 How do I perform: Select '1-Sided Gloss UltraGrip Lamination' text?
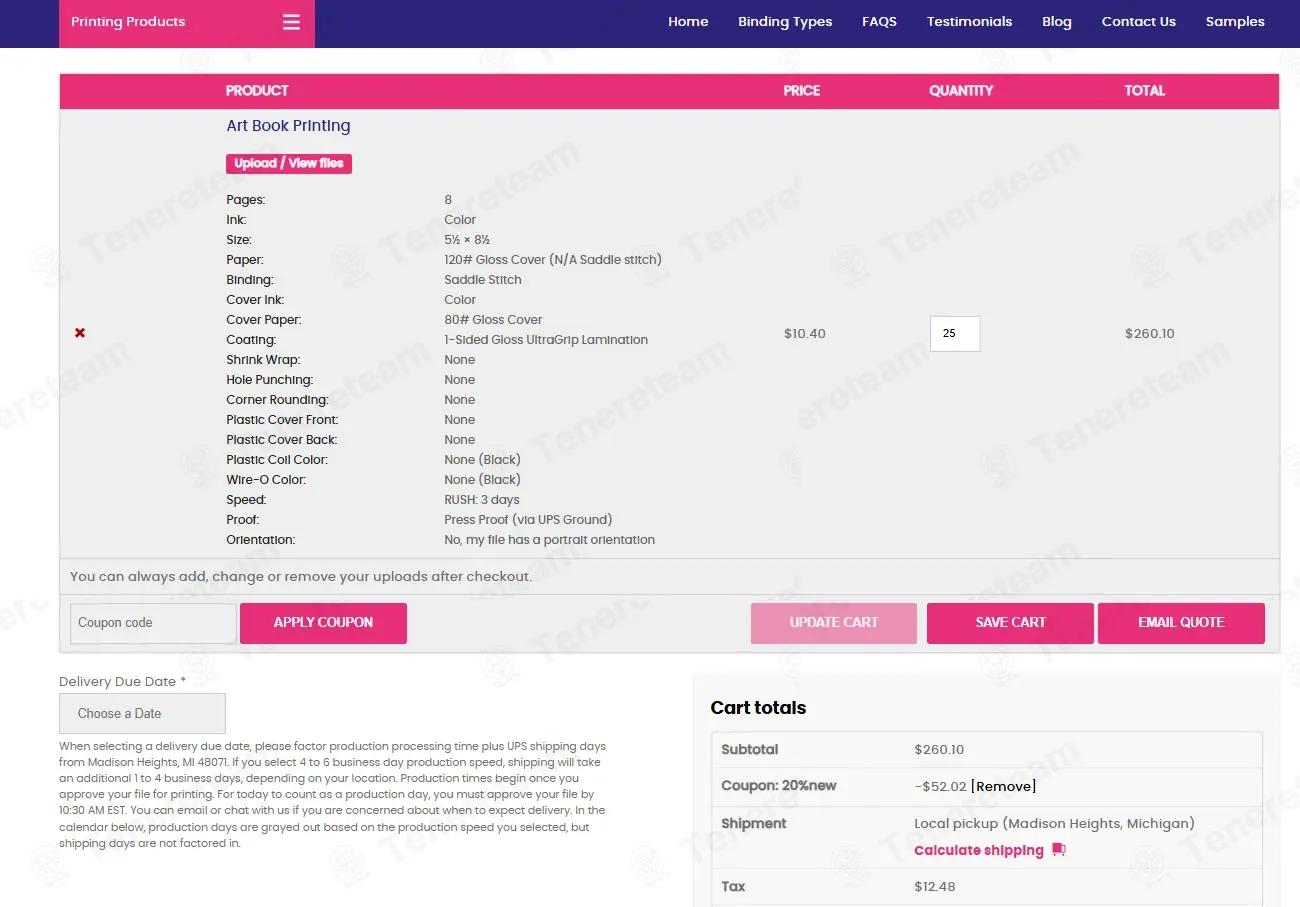click(546, 340)
